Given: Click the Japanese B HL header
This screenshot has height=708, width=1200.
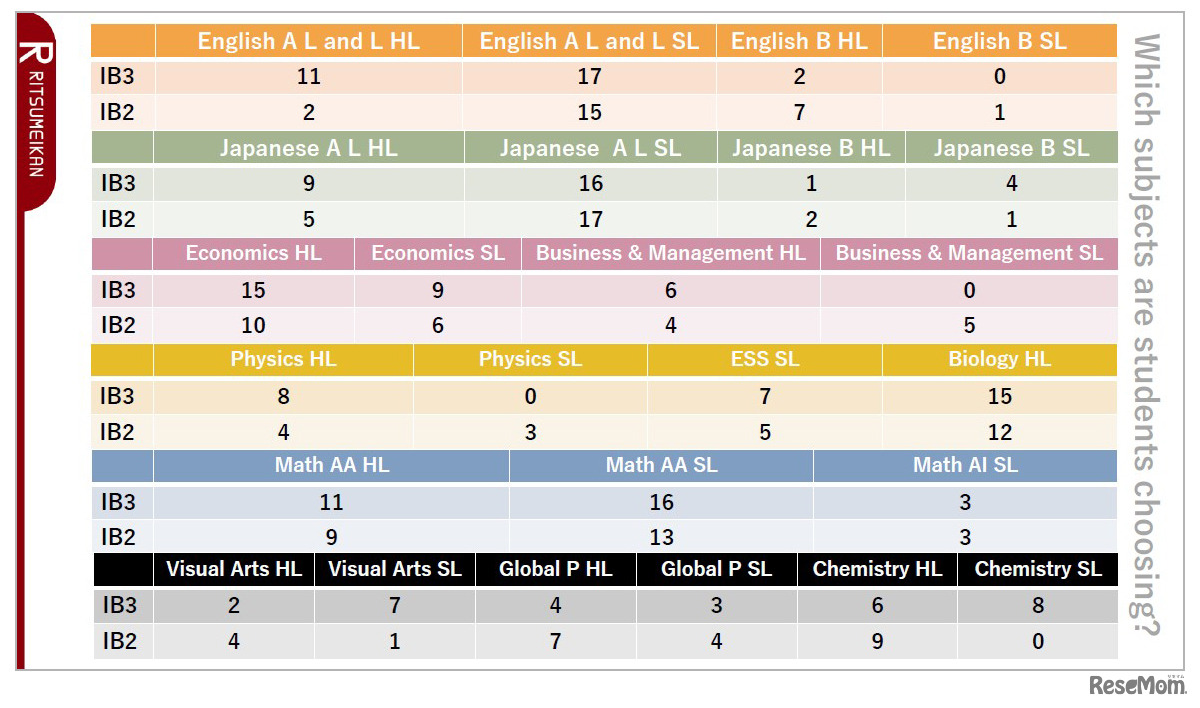Looking at the screenshot, I should [x=811, y=148].
